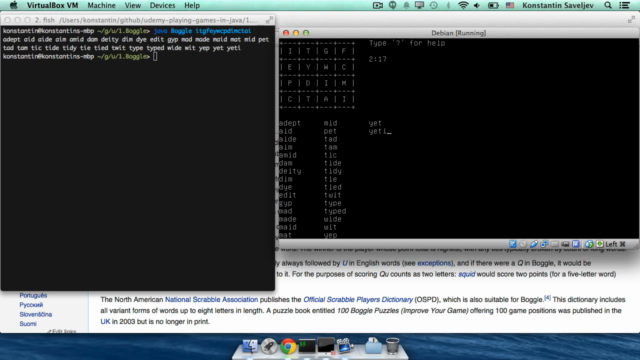Screen dimensions: 640x360
Task: Click the fullscreen arrows of the browser window
Action: click(x=631, y=19)
